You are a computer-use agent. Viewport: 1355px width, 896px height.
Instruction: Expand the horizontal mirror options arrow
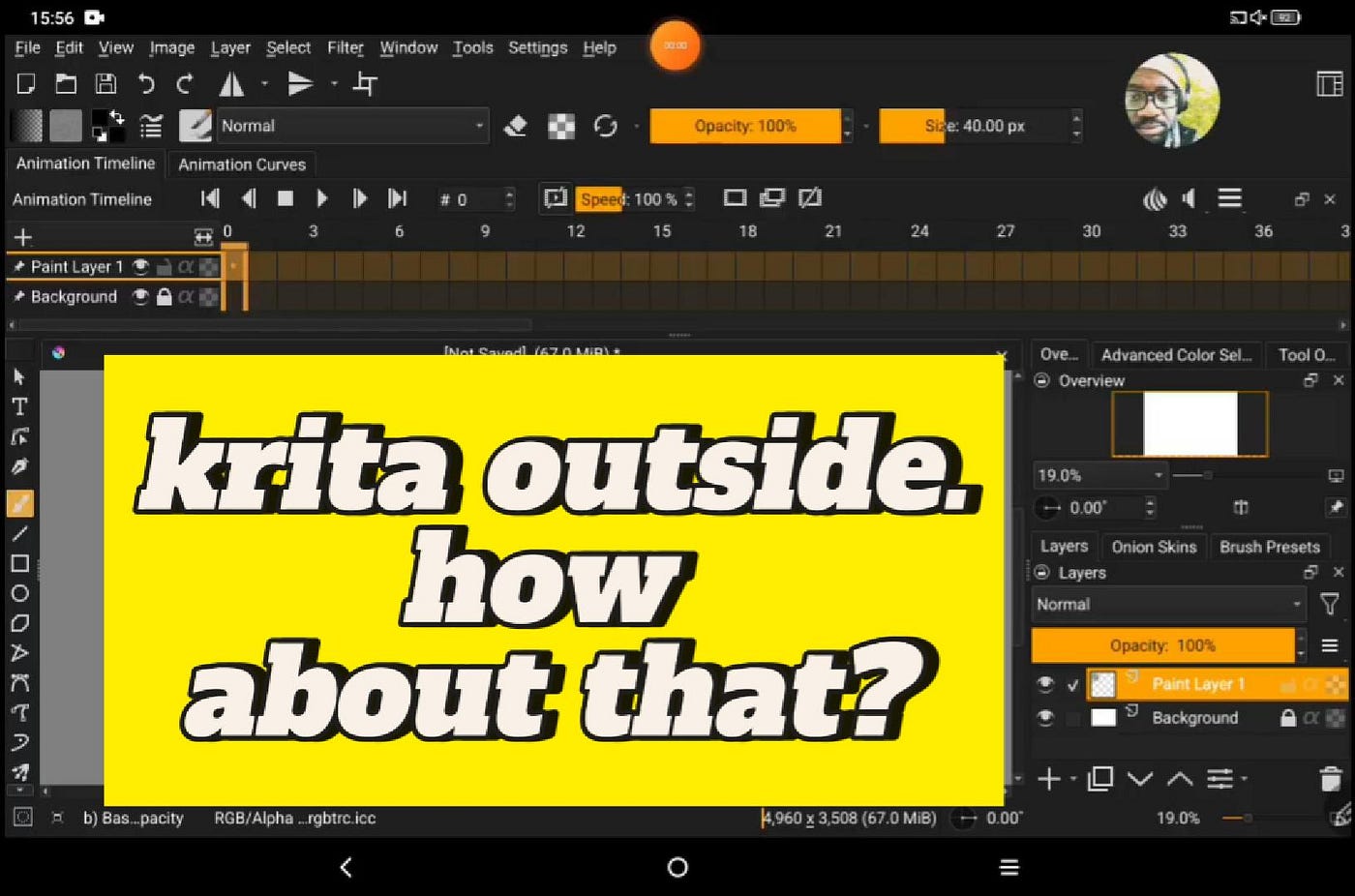click(x=264, y=84)
